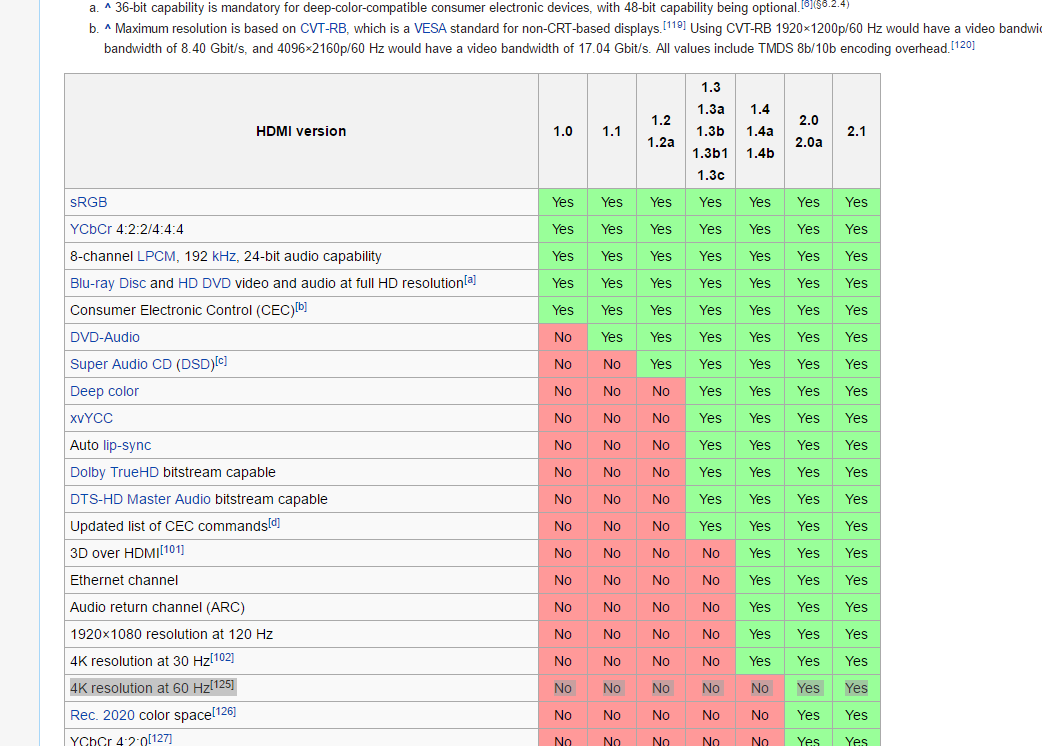1042x746 pixels.
Task: Open citation [127] after YCbCr 4:2:0
Action: click(160, 739)
